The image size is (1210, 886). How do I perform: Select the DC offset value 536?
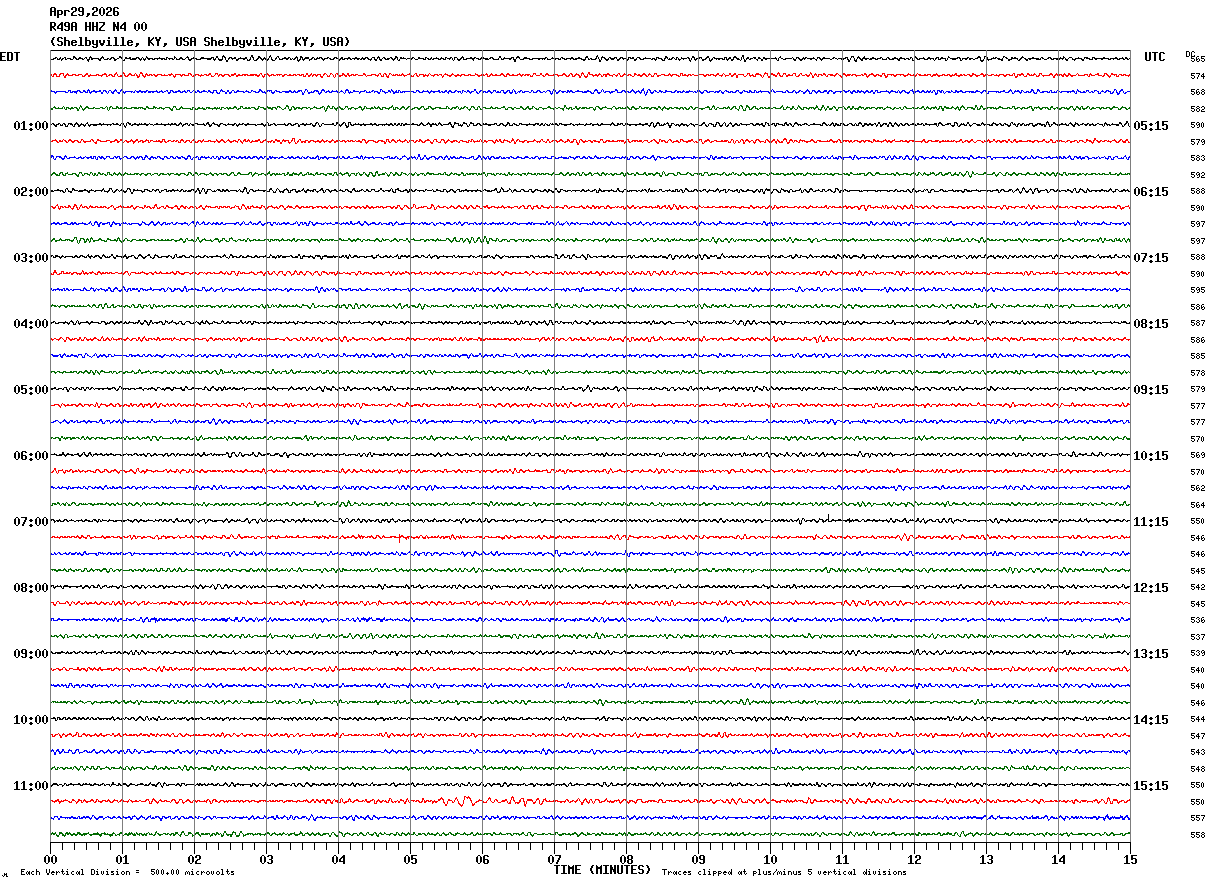pos(1197,621)
